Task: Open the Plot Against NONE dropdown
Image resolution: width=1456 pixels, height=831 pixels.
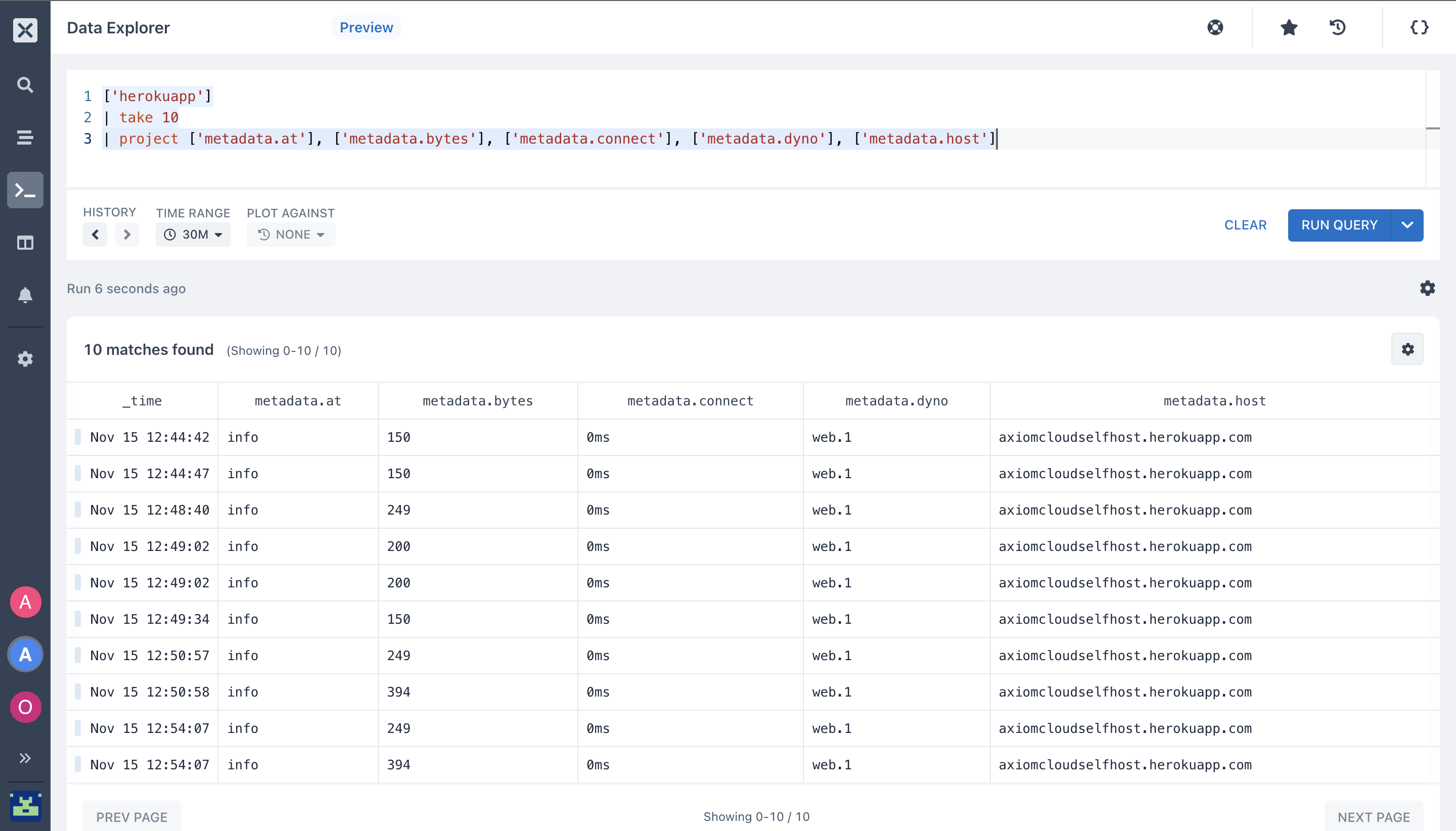Action: click(291, 235)
